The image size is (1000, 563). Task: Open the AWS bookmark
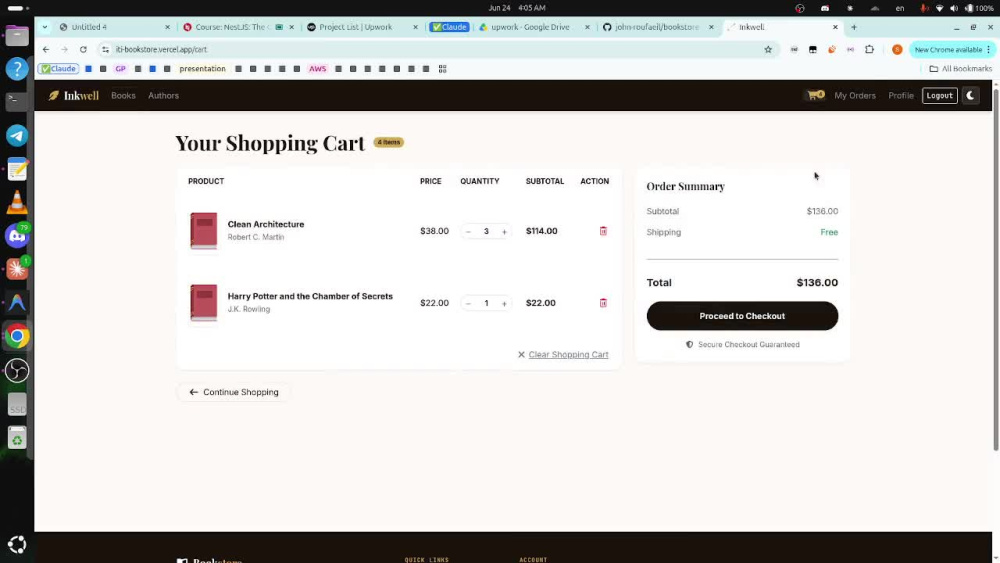coord(317,68)
